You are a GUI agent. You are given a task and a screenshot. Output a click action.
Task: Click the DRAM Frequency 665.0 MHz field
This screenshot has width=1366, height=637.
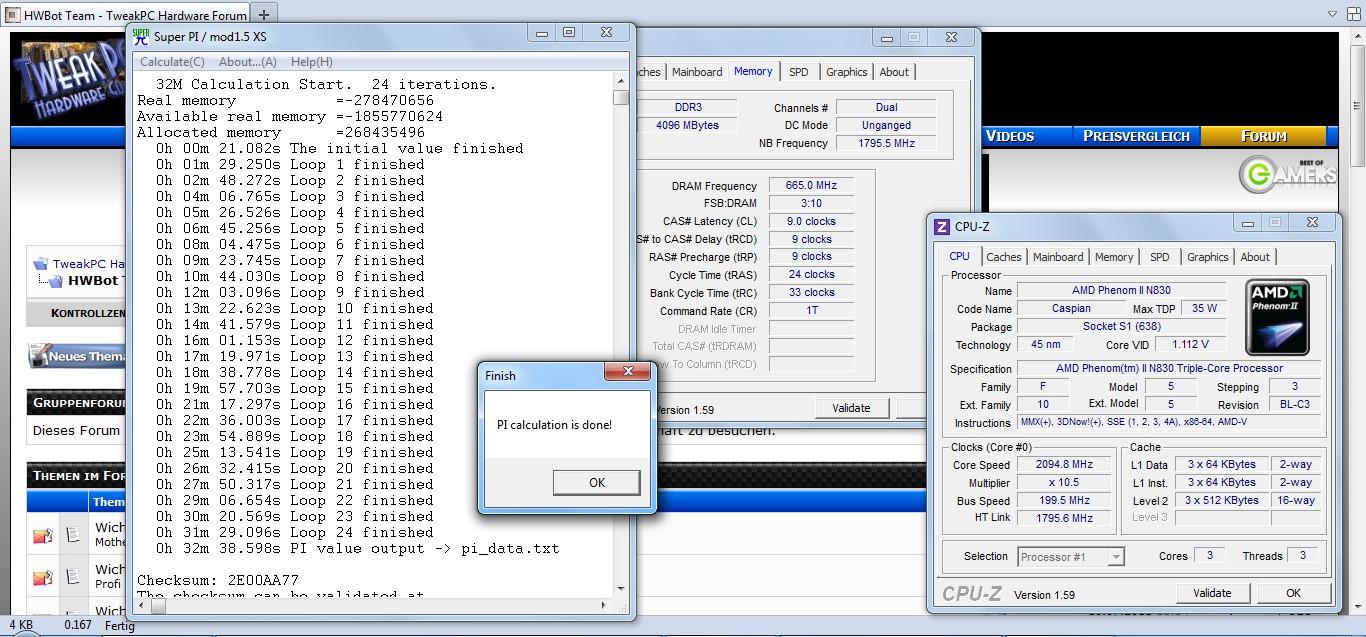point(811,186)
